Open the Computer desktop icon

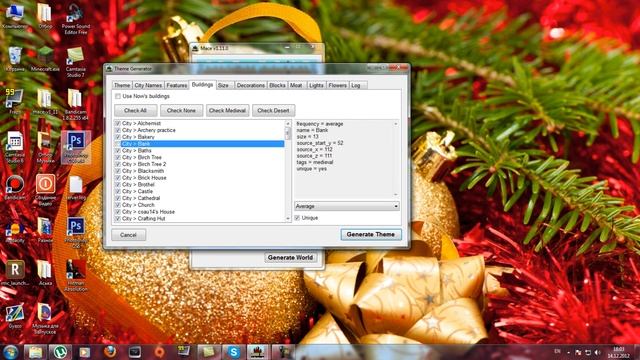coord(15,16)
